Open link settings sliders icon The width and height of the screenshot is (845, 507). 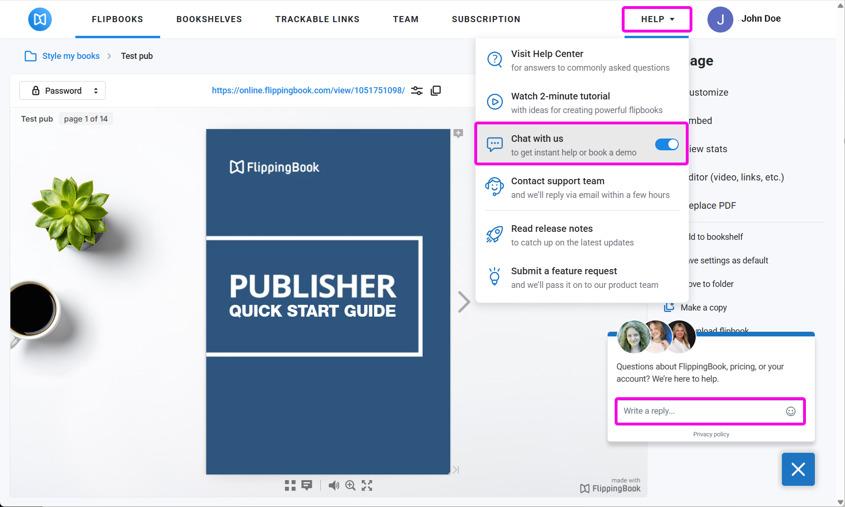[417, 91]
